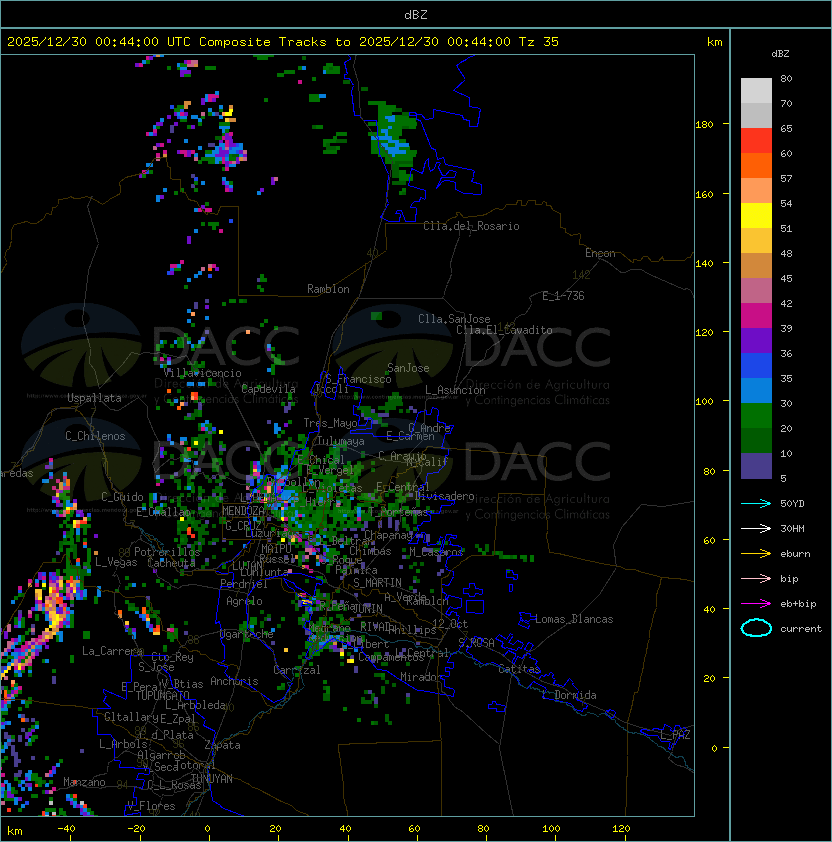Click the 'Ugarteche' map label

pyautogui.click(x=247, y=634)
